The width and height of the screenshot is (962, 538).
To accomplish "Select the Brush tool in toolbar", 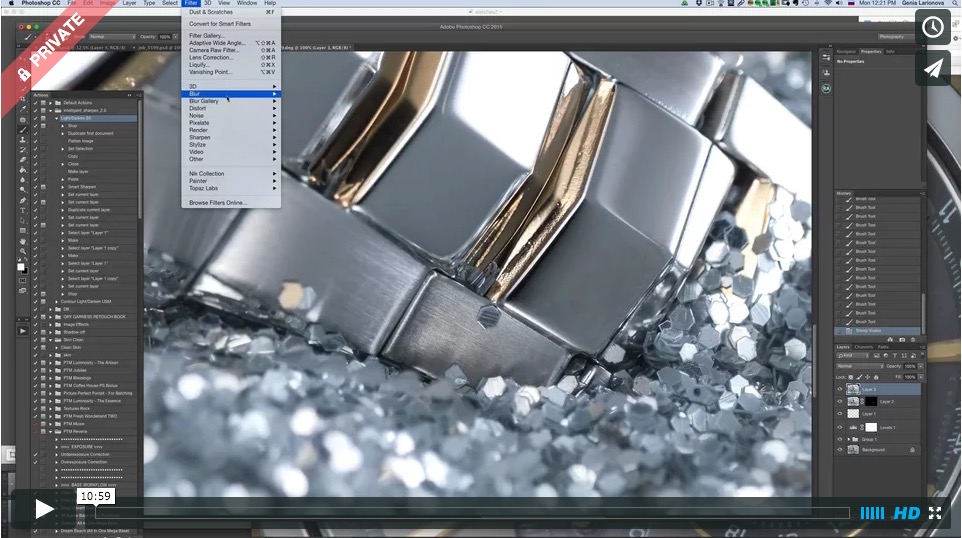I will (23, 129).
